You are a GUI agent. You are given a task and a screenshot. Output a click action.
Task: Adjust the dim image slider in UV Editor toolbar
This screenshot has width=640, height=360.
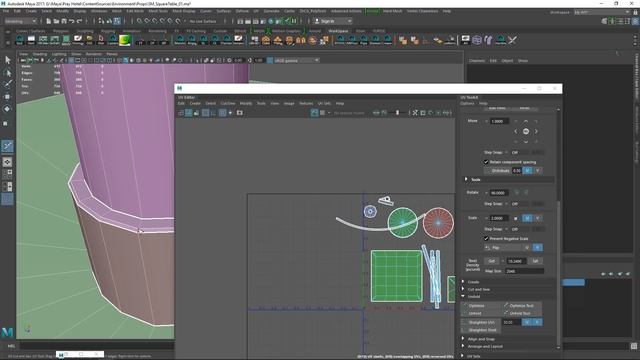(397, 113)
